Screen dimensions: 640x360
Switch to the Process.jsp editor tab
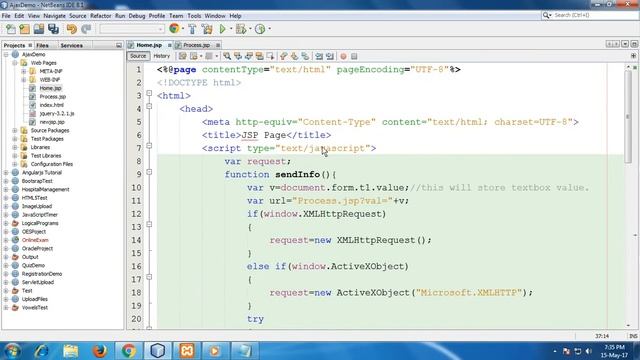point(196,45)
